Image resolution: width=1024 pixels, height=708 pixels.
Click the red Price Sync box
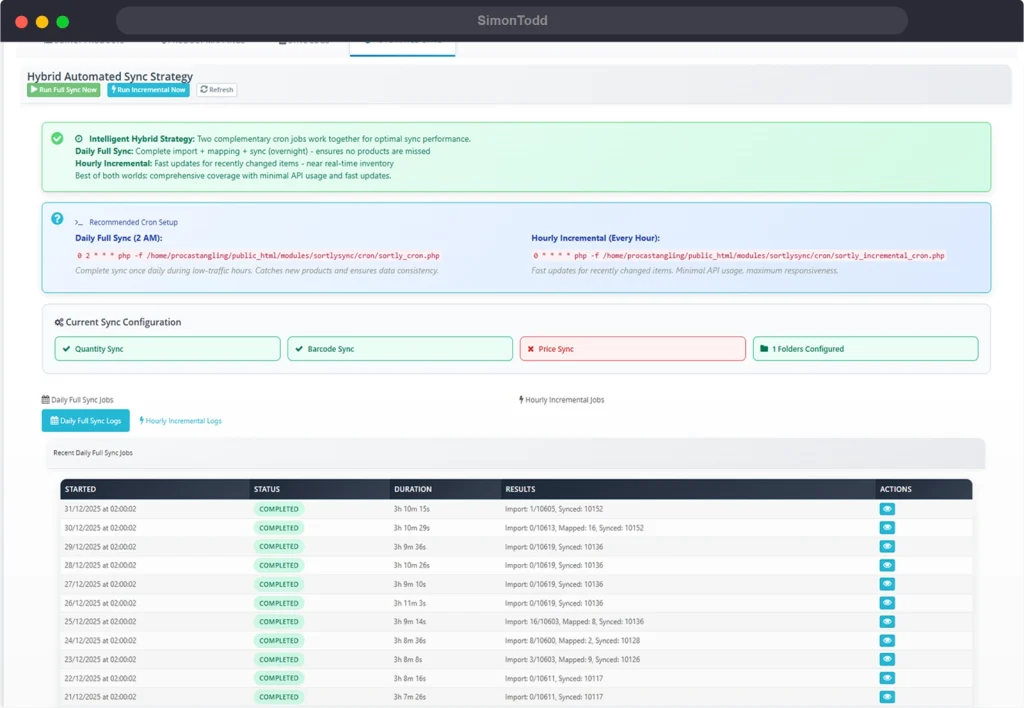click(632, 349)
